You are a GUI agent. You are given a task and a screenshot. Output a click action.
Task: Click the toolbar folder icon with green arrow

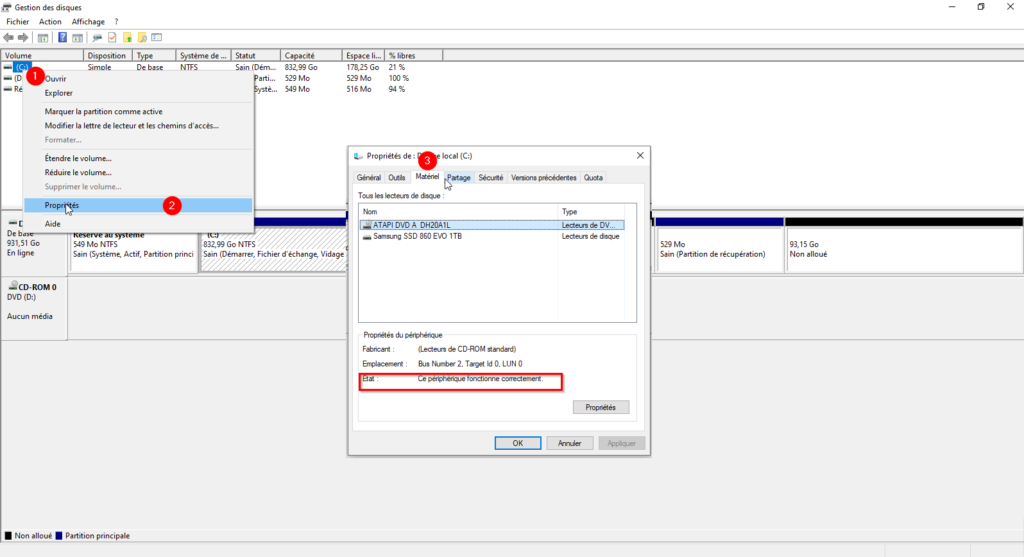click(127, 38)
